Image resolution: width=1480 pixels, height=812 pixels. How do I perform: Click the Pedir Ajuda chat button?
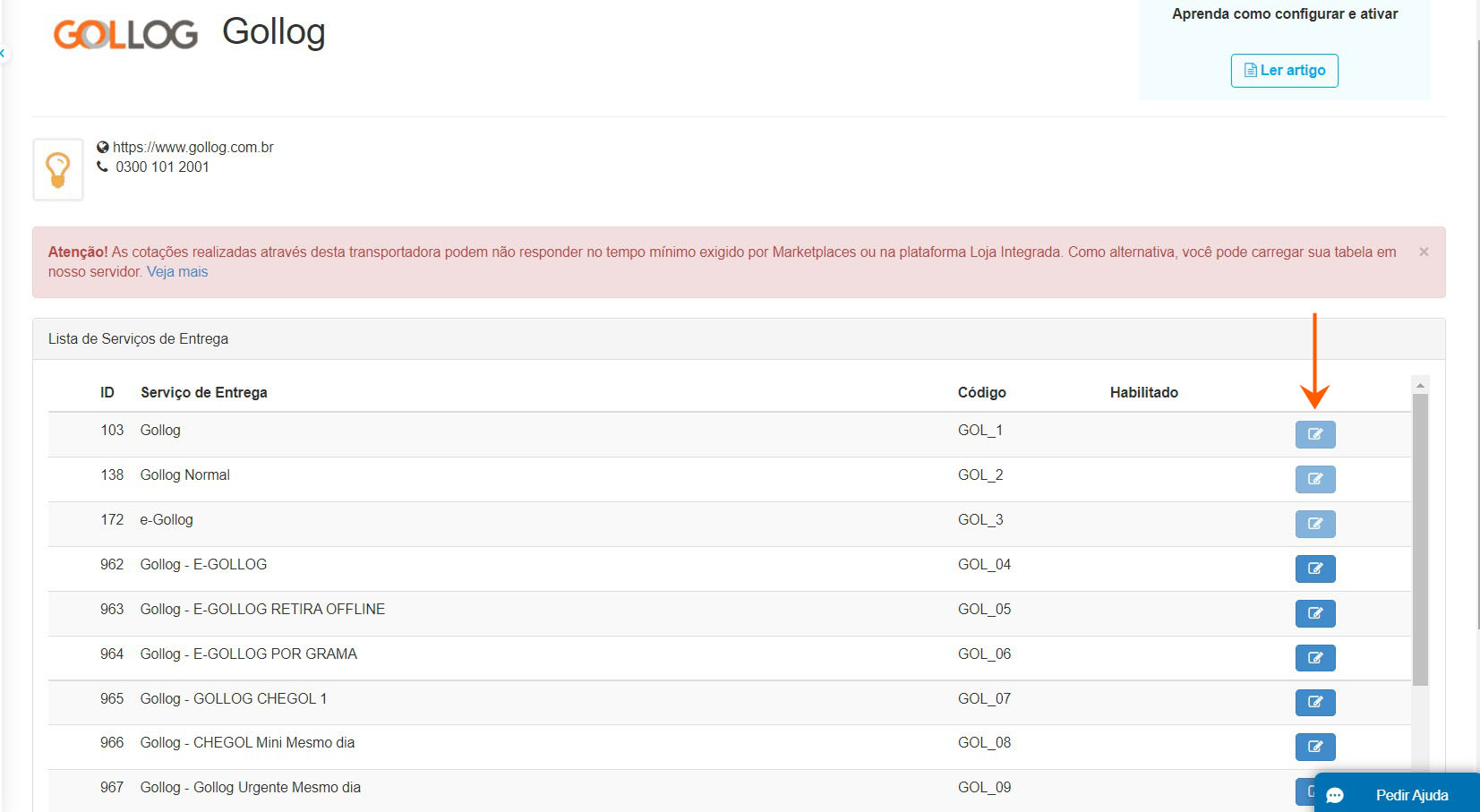click(x=1396, y=795)
